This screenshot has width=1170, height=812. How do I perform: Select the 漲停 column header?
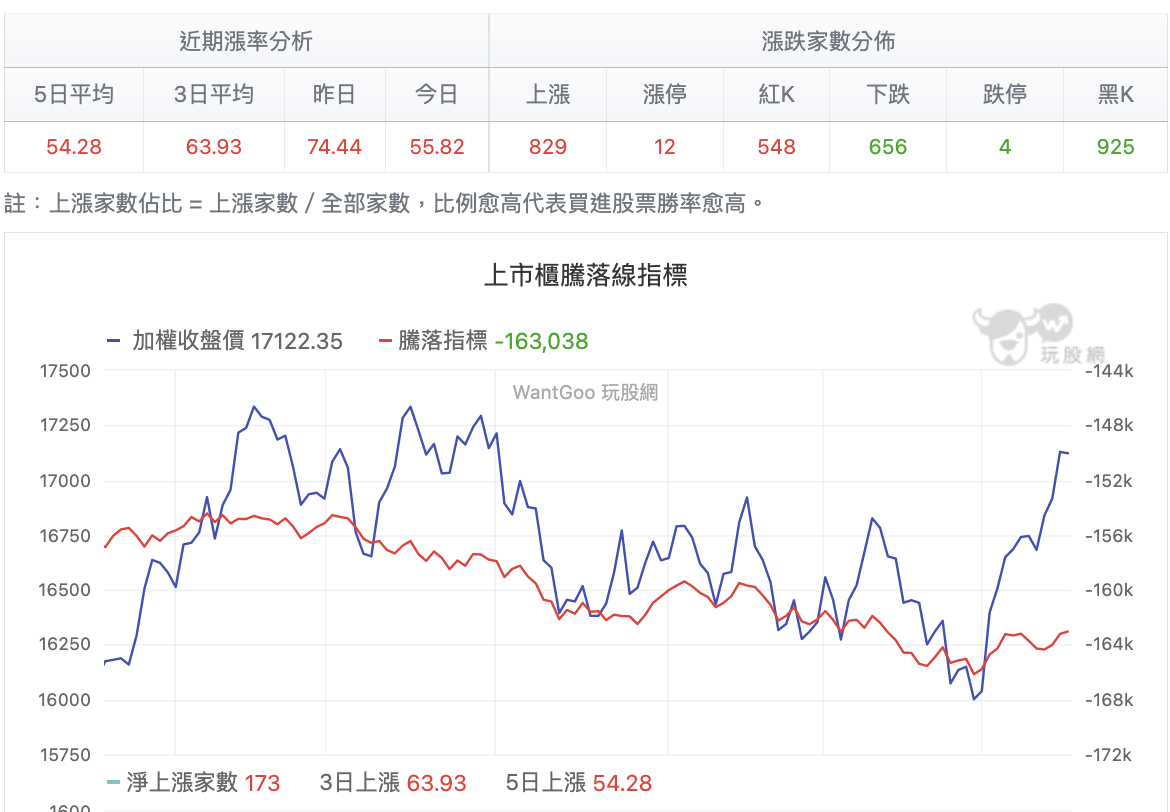click(665, 94)
